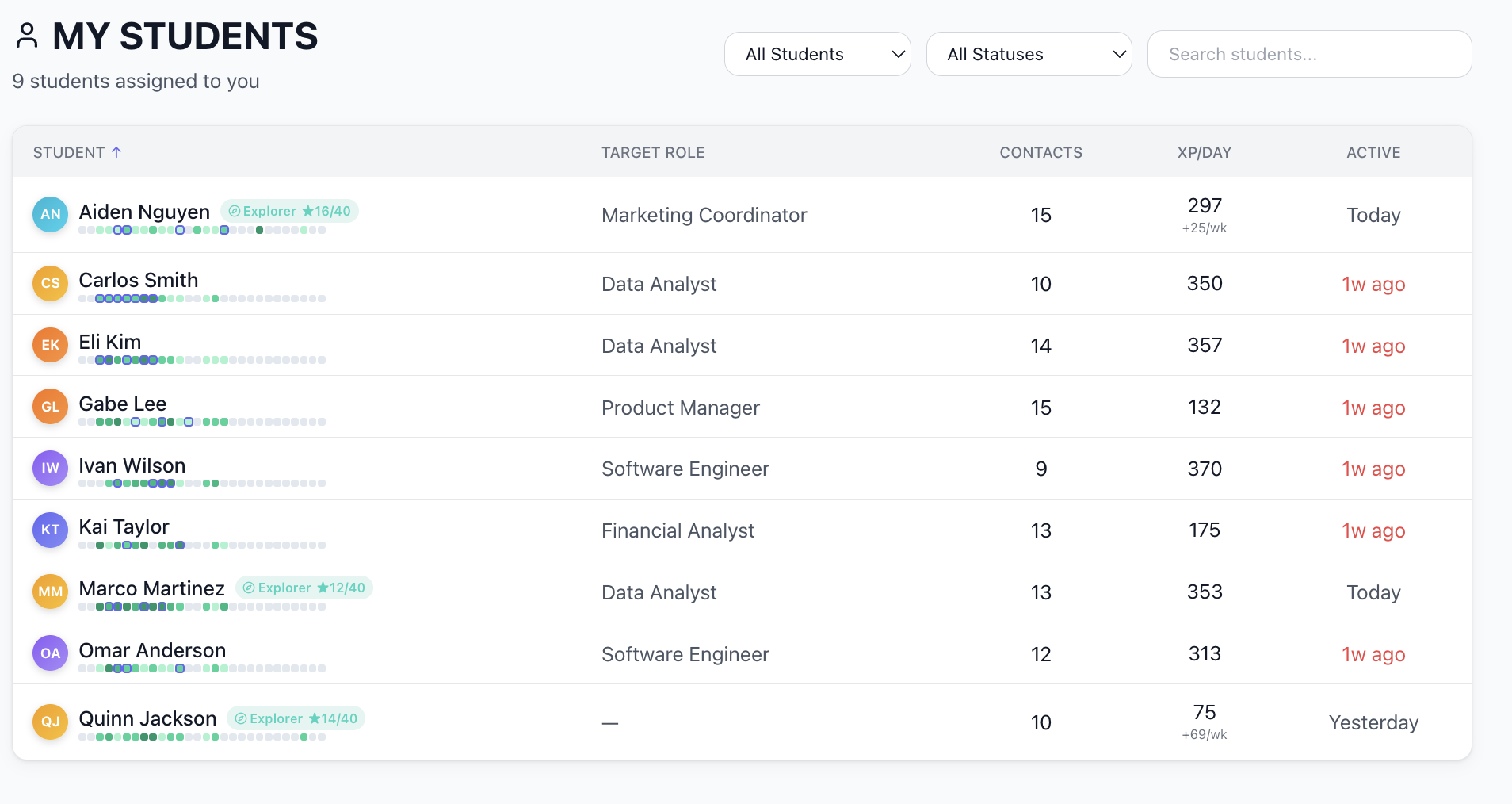Screen dimensions: 1512x804
Task: Open Marco Martinez's student name
Action: pyautogui.click(x=152, y=588)
